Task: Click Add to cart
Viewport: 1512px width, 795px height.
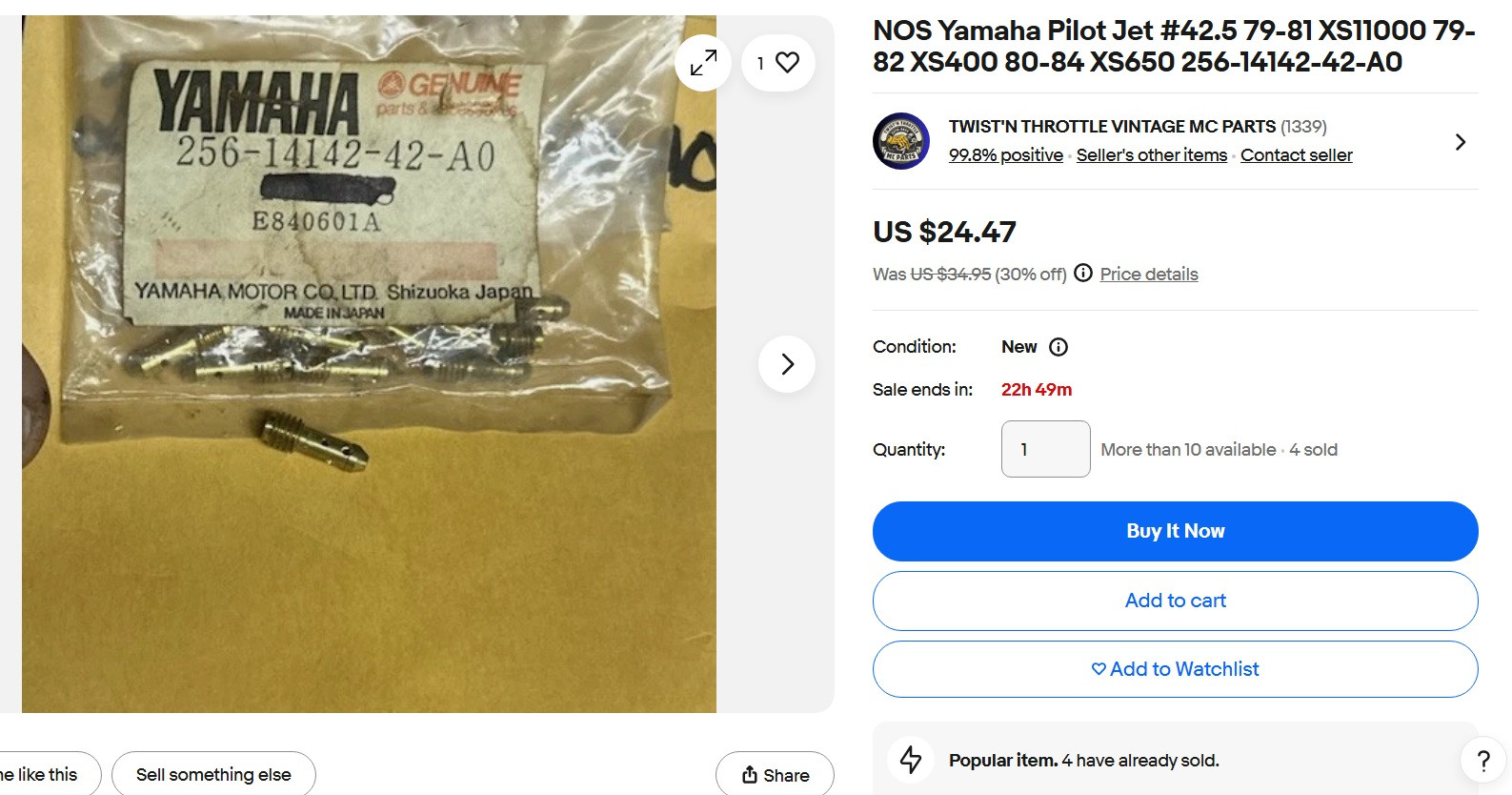Action: click(1175, 601)
